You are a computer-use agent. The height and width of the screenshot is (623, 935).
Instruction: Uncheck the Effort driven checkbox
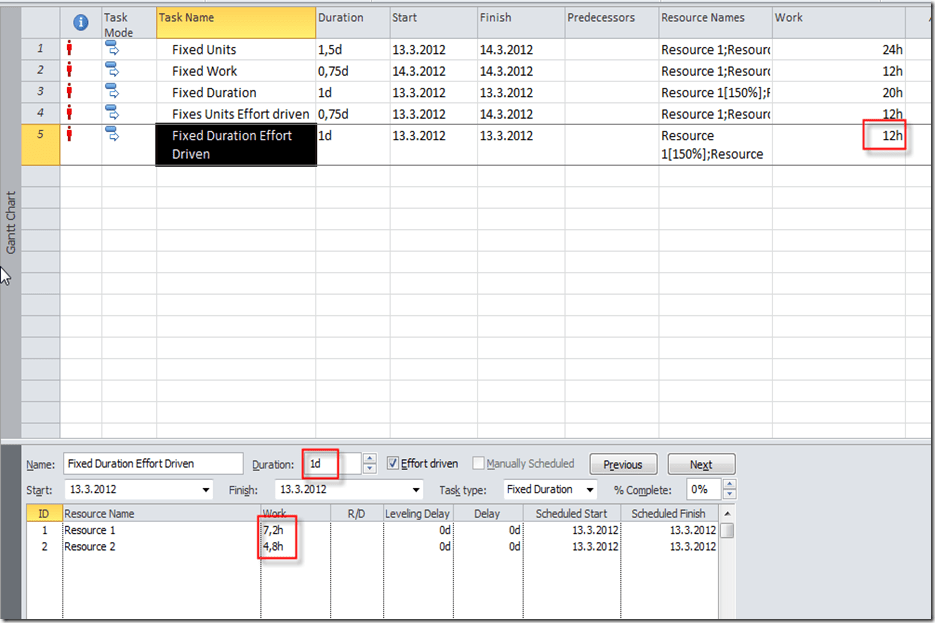[x=393, y=464]
